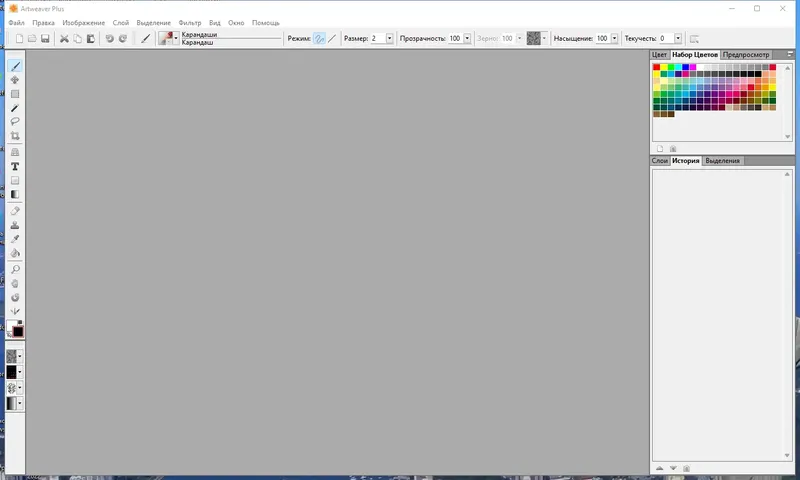
Task: Select the Gradient tool in the toolbox
Action: pos(15,194)
